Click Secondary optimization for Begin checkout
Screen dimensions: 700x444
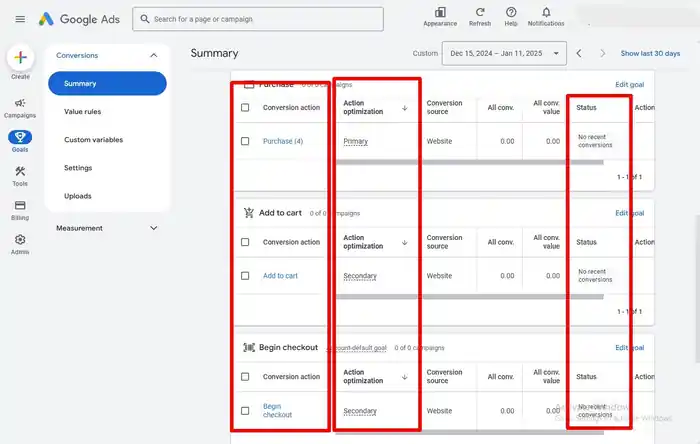[x=360, y=411]
